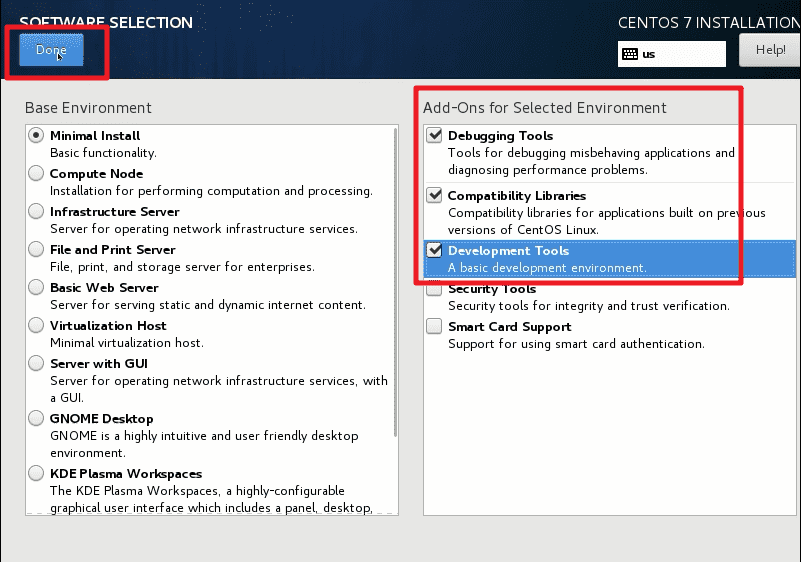The height and width of the screenshot is (562, 801).
Task: Click 'Basic functionality.' description
Action: tap(103, 153)
